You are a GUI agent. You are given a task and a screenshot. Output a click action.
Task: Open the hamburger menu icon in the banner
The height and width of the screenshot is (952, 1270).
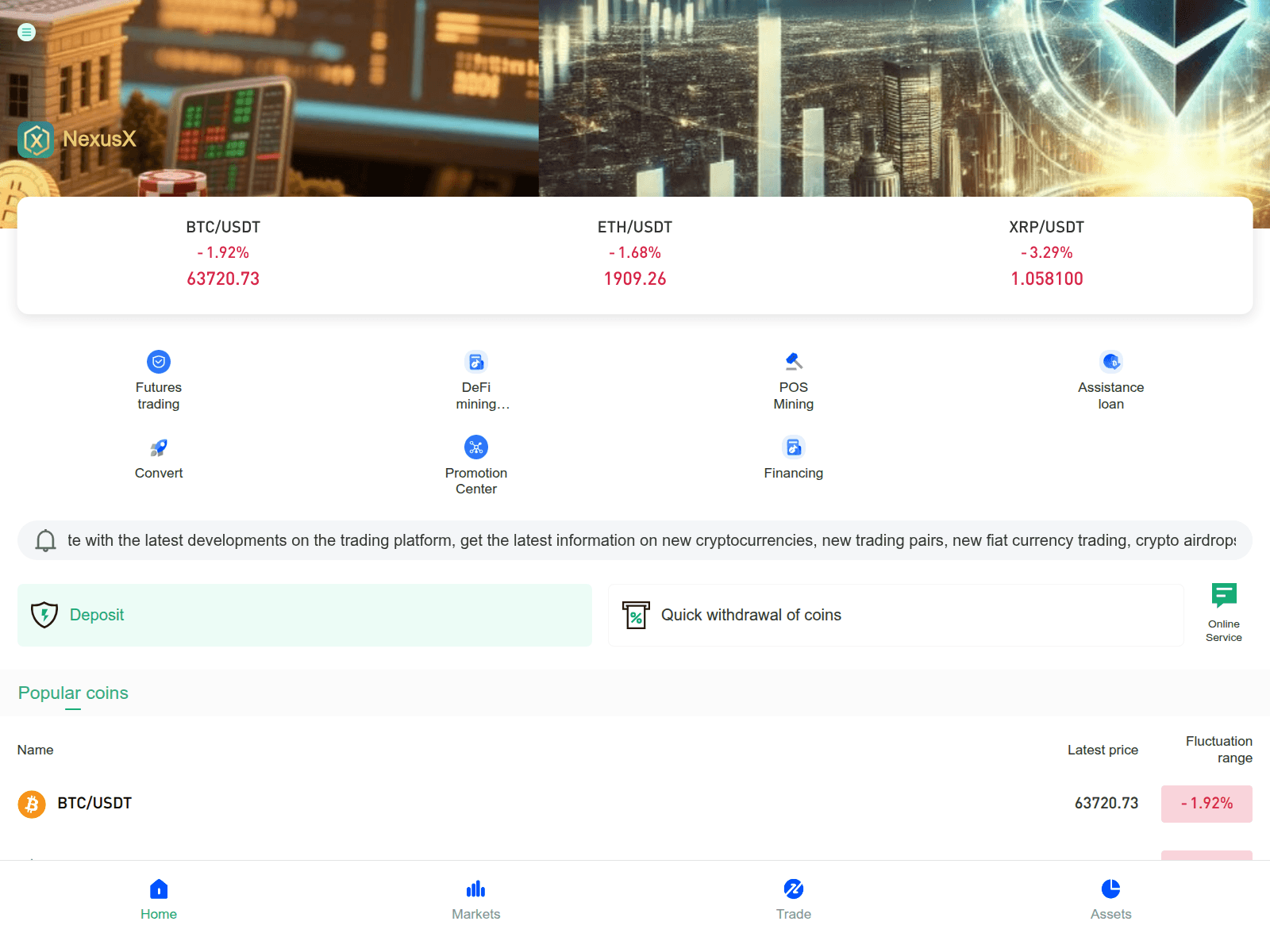point(26,33)
